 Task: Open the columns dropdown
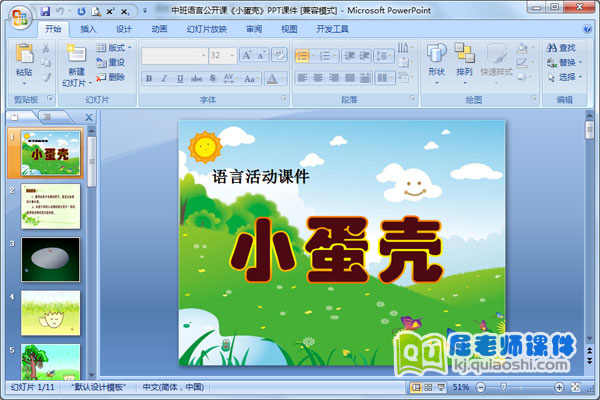tap(384, 78)
